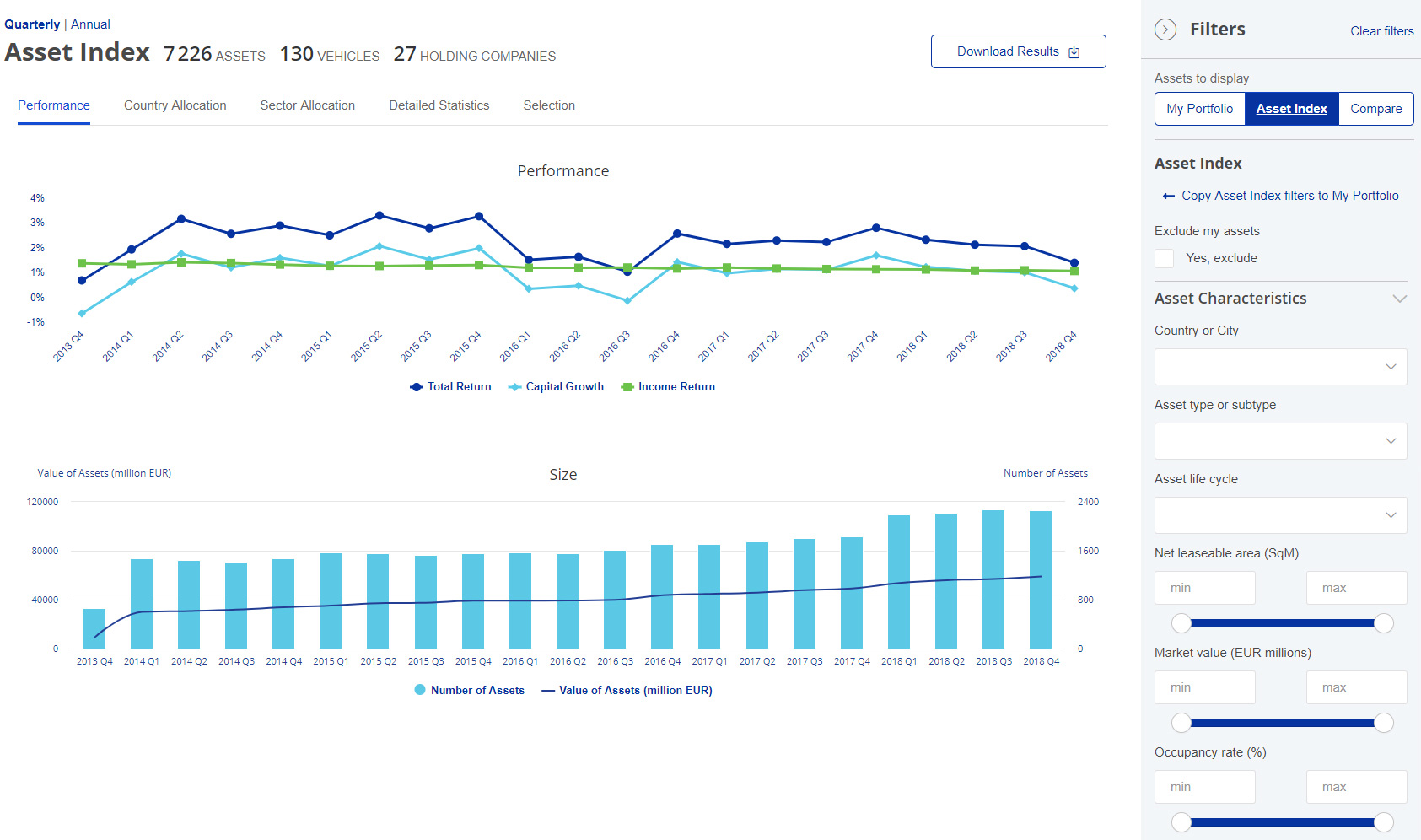Focus Occupancy rate max field

1357,787
